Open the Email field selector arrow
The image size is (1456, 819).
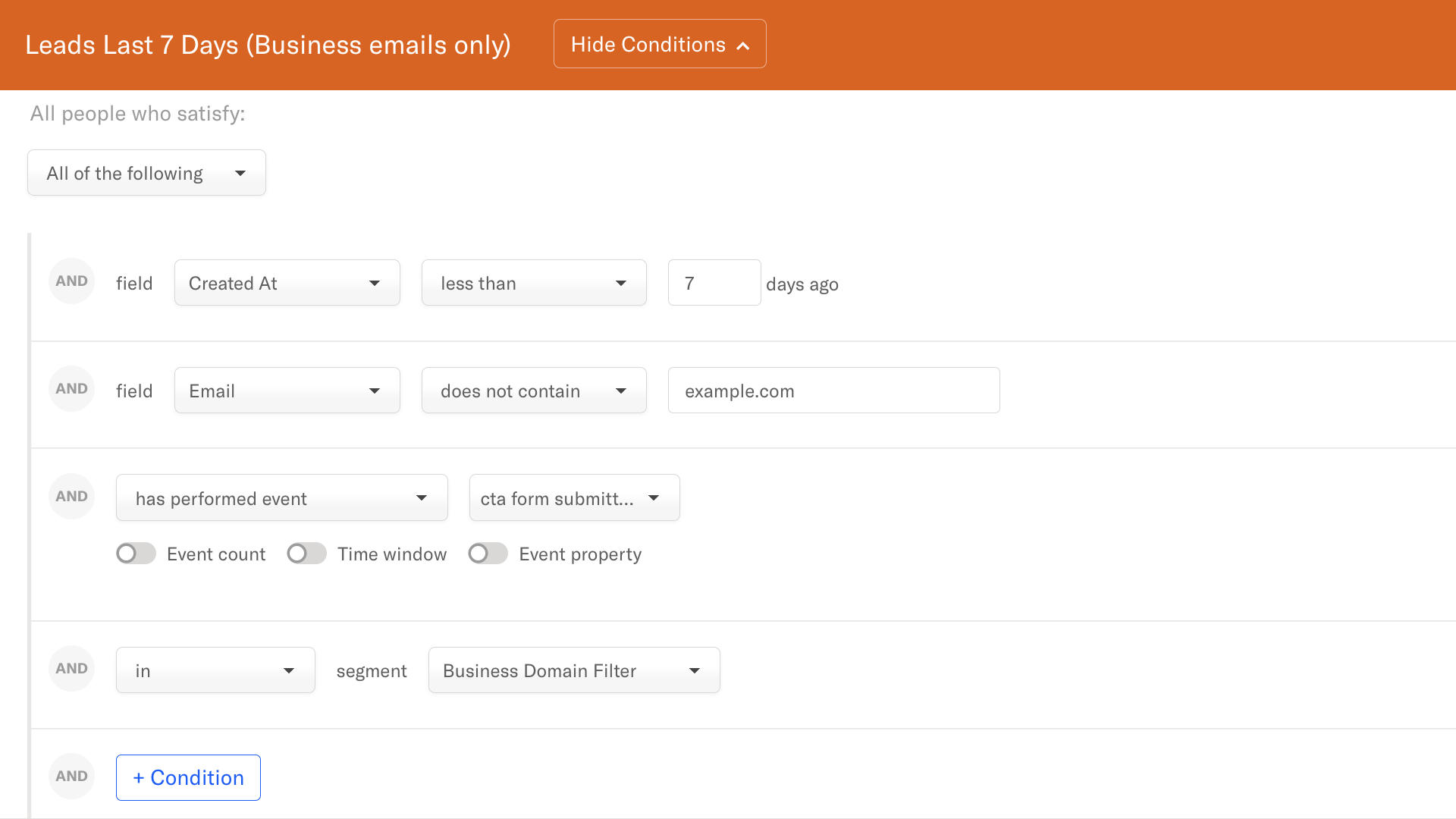(x=374, y=391)
